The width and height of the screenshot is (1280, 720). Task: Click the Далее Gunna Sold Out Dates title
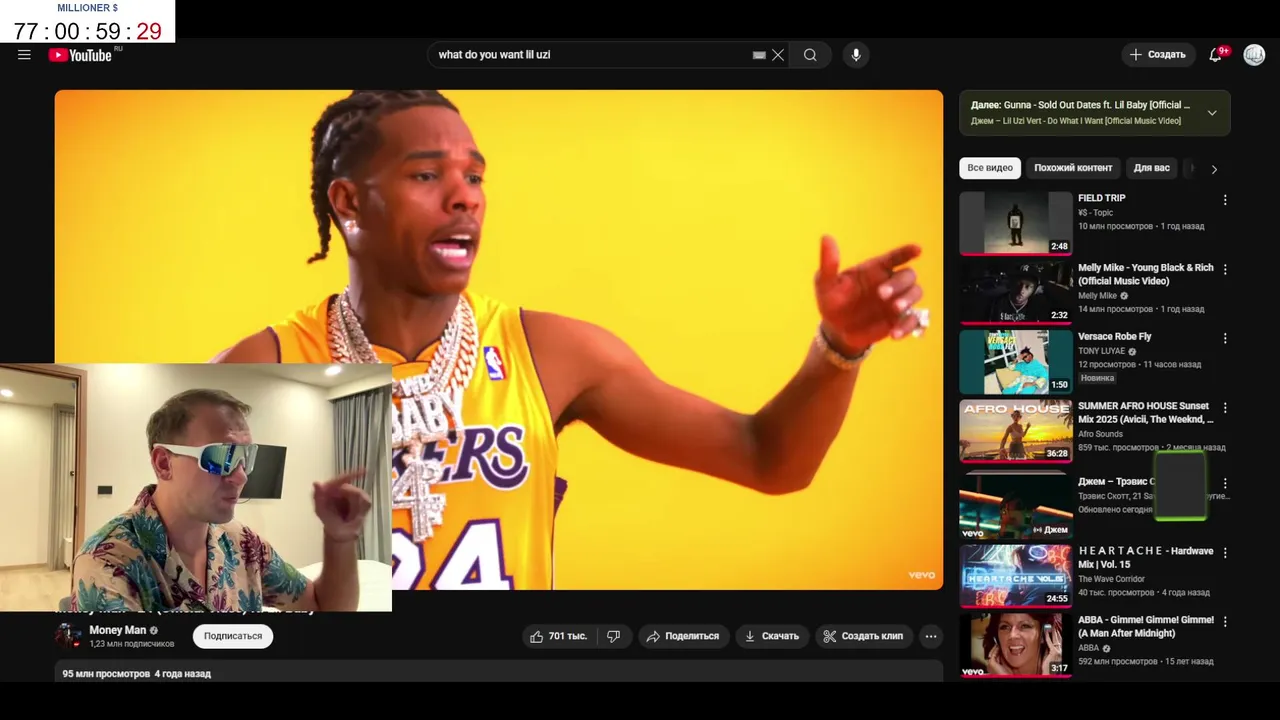coord(1080,105)
